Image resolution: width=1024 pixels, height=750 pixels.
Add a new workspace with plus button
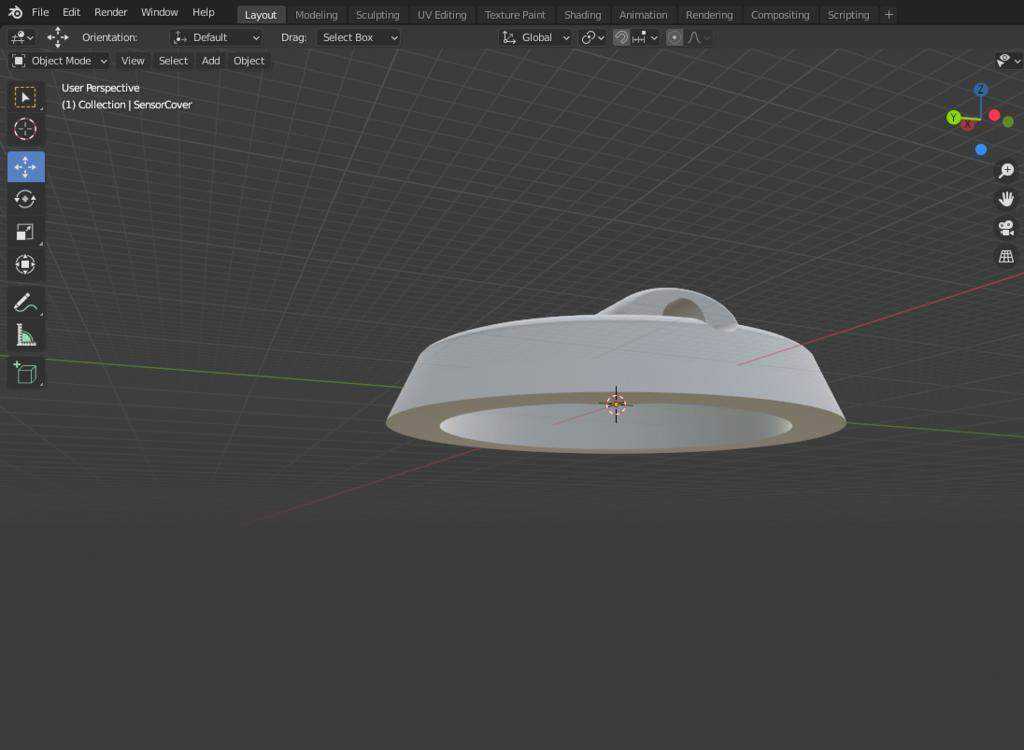[889, 14]
